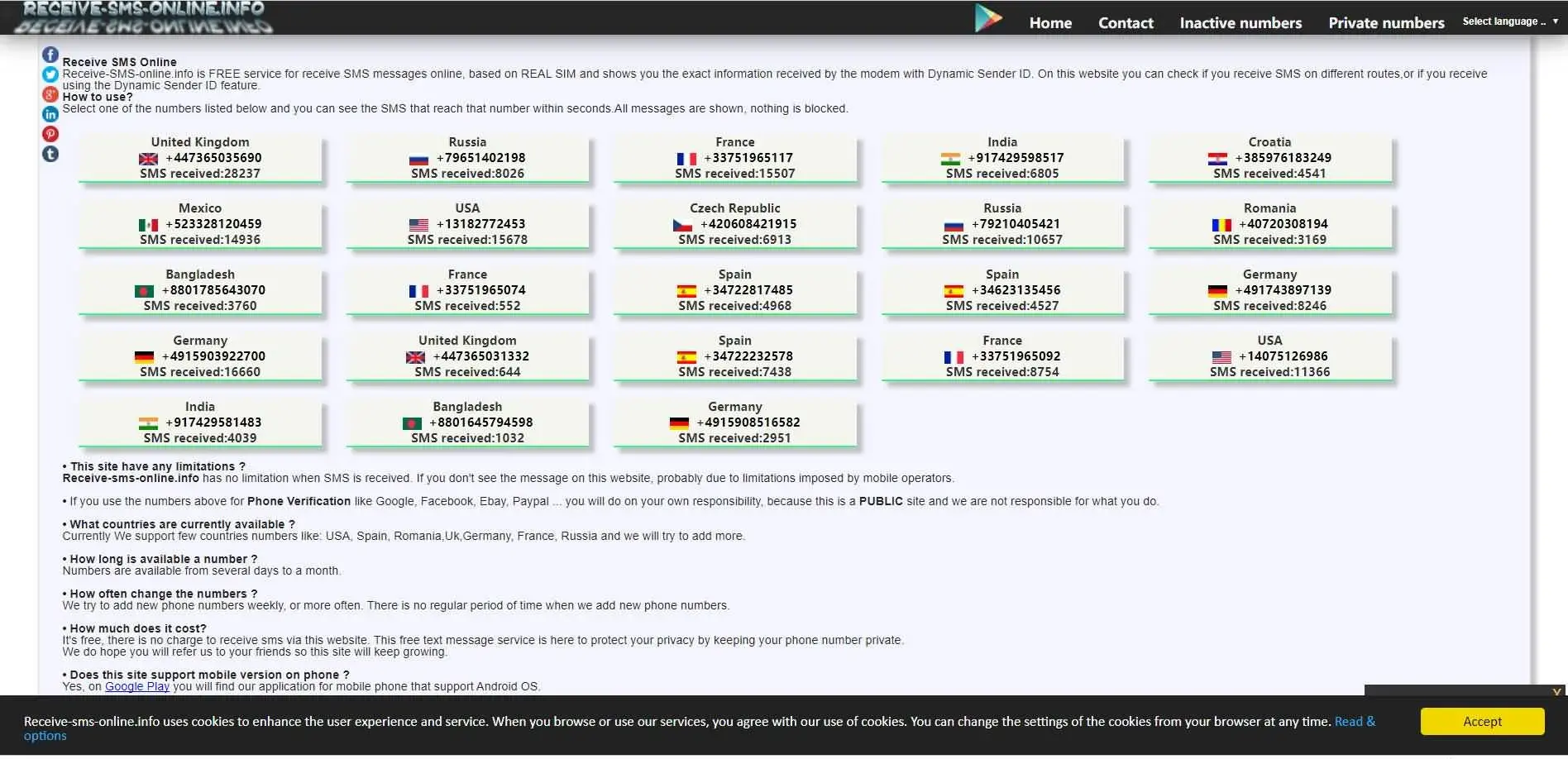
Task: Open Google Play store icon in header
Action: pyautogui.click(x=988, y=18)
